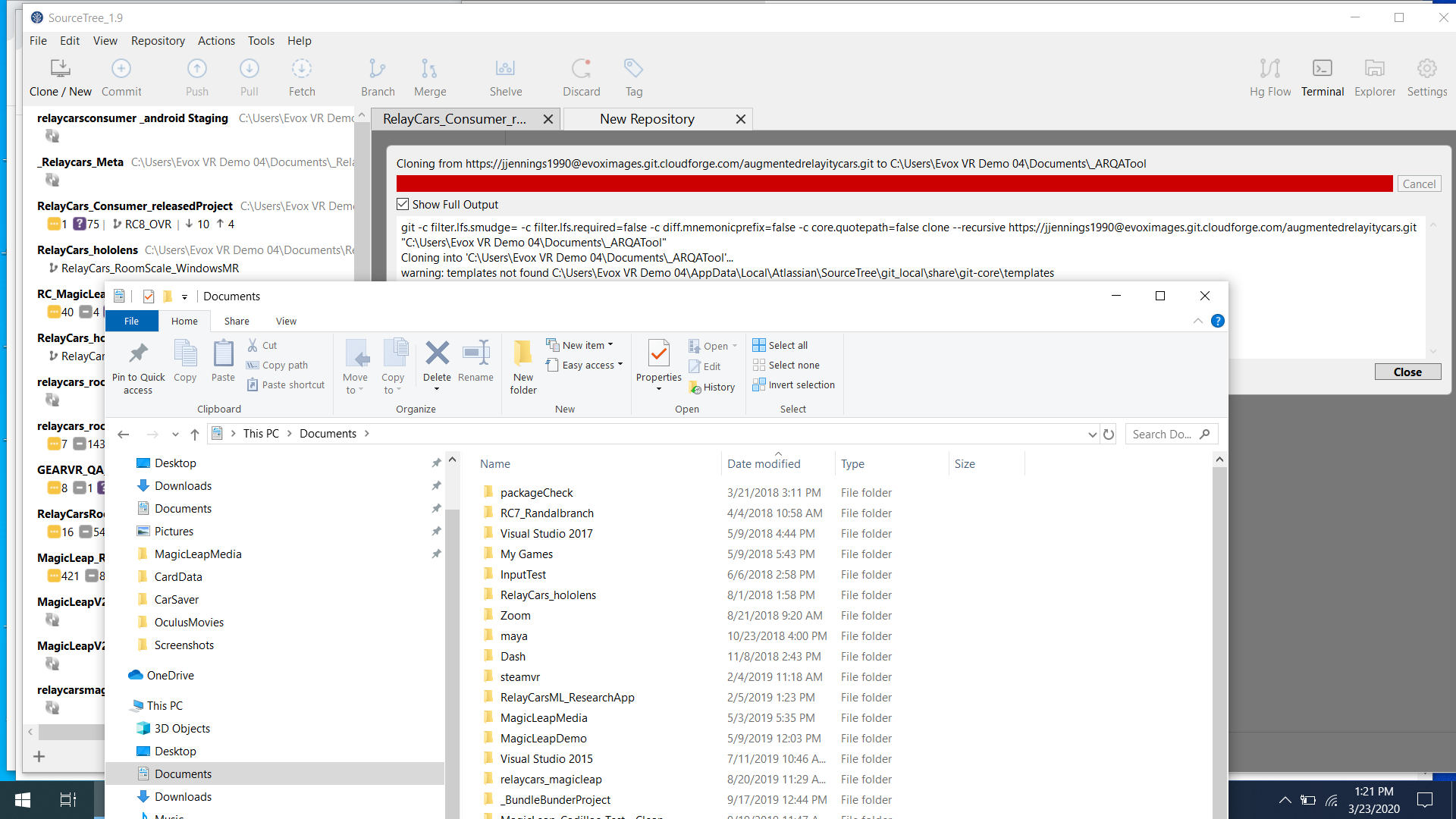Viewport: 1456px width, 819px height.
Task: Open Explorer from SourceTree toolbar
Action: [1375, 77]
